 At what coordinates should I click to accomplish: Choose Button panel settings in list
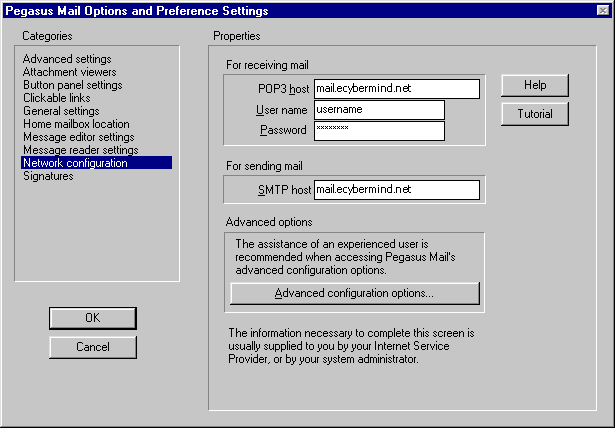(x=72, y=85)
